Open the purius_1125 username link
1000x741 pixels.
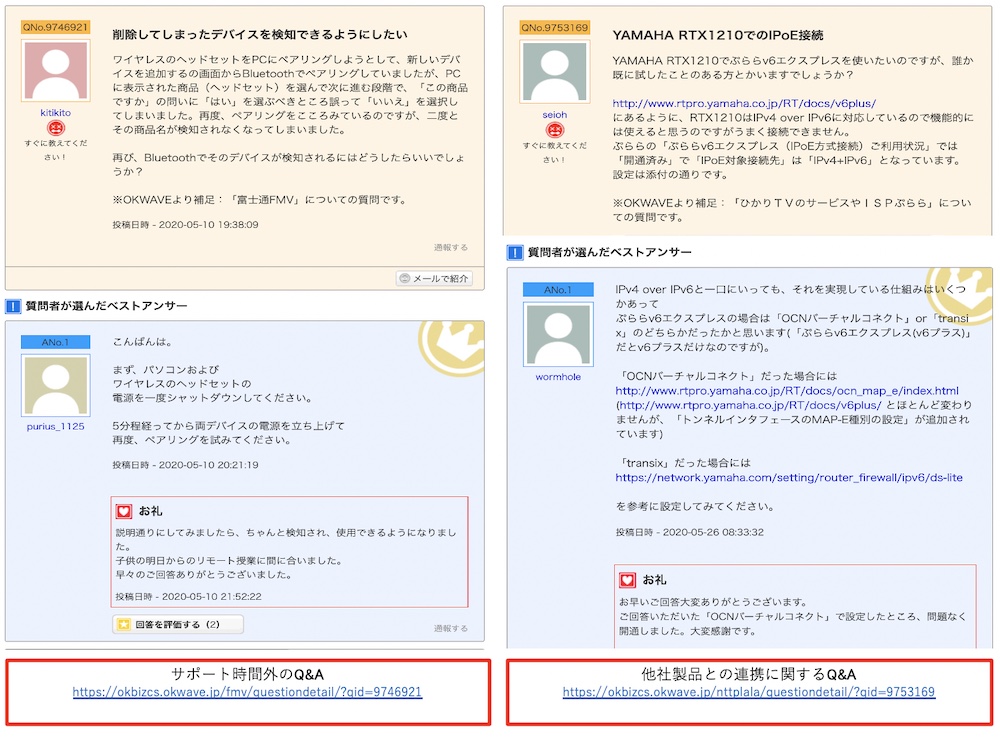click(55, 426)
